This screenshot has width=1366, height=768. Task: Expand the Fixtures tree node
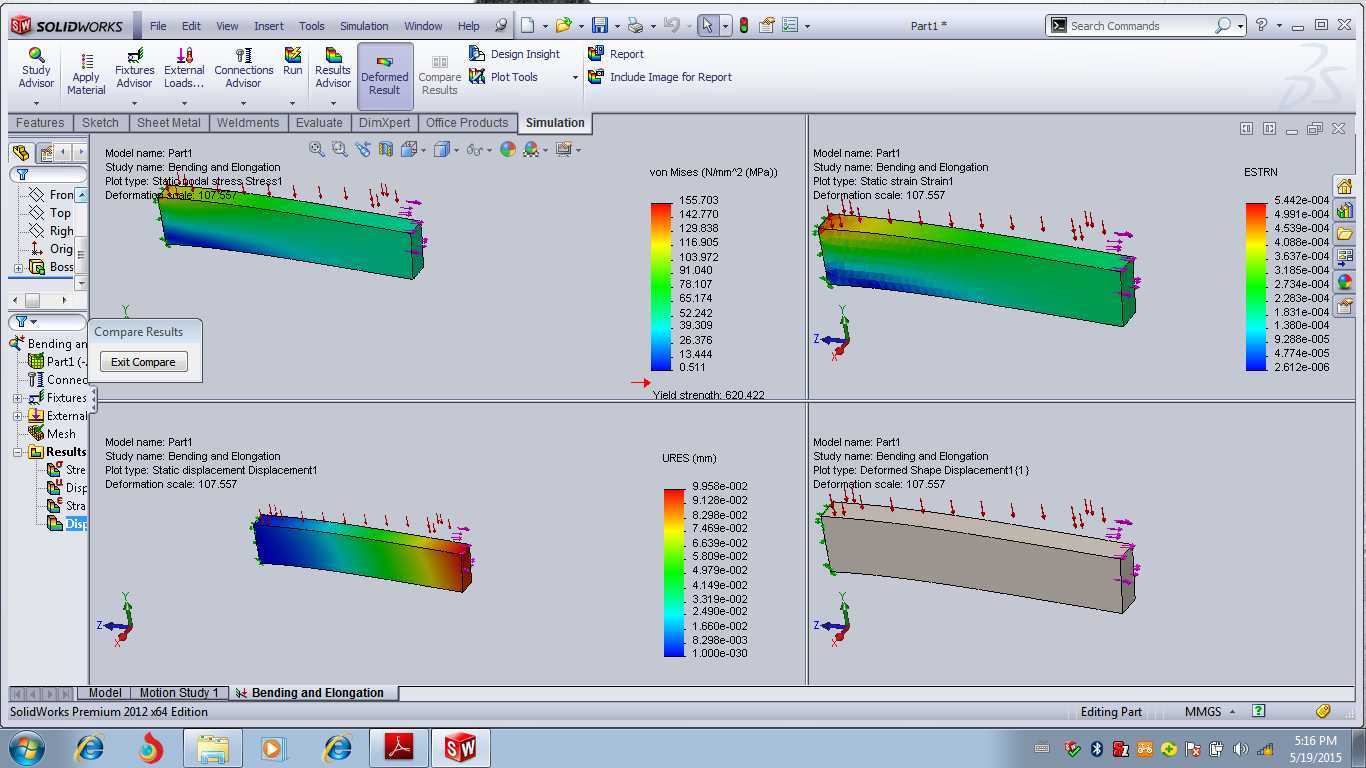click(x=18, y=398)
